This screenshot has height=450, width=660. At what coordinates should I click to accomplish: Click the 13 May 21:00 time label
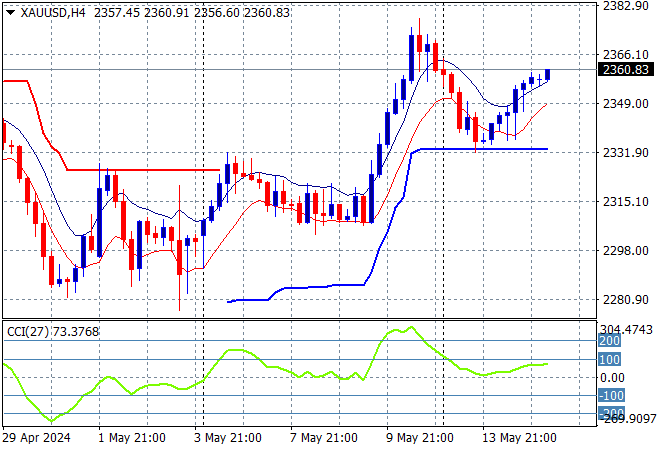pos(519,438)
